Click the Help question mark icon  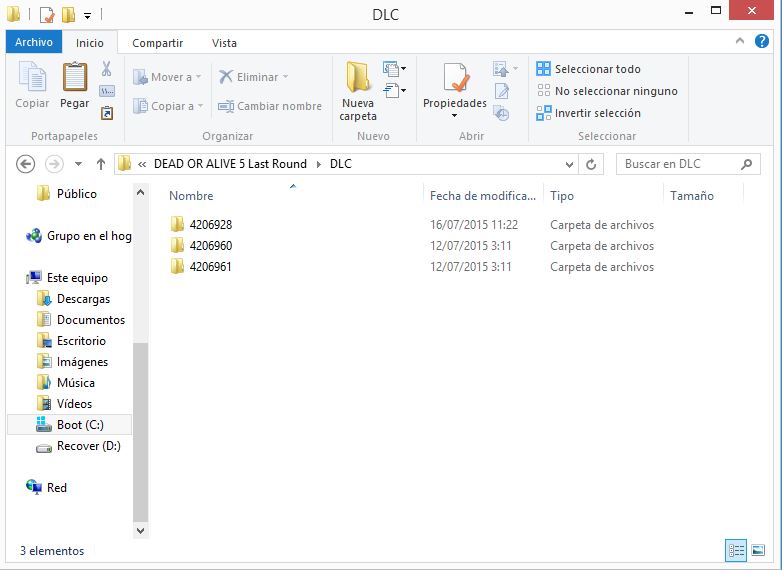click(763, 43)
